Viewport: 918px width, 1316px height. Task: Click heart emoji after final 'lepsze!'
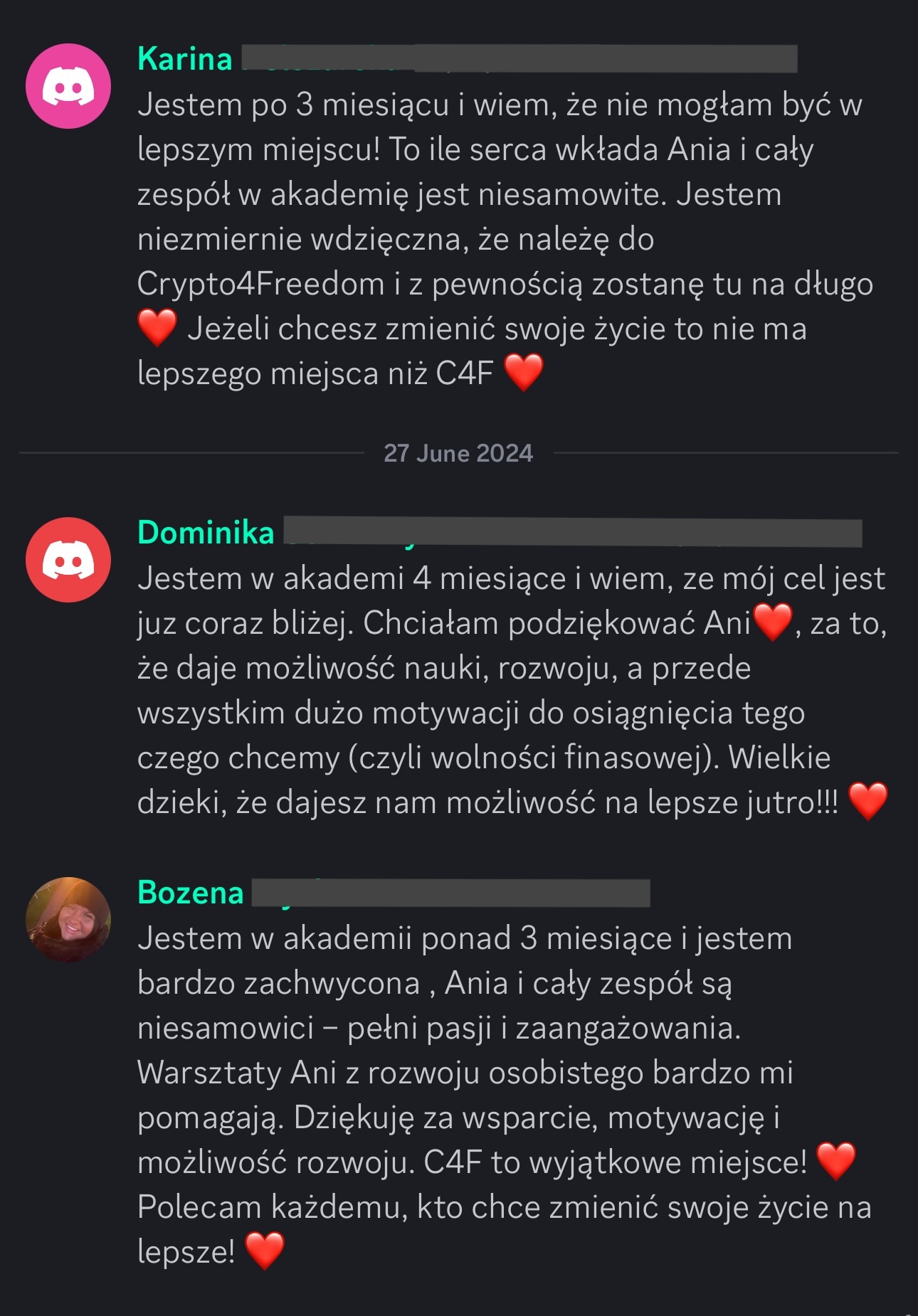click(265, 1251)
